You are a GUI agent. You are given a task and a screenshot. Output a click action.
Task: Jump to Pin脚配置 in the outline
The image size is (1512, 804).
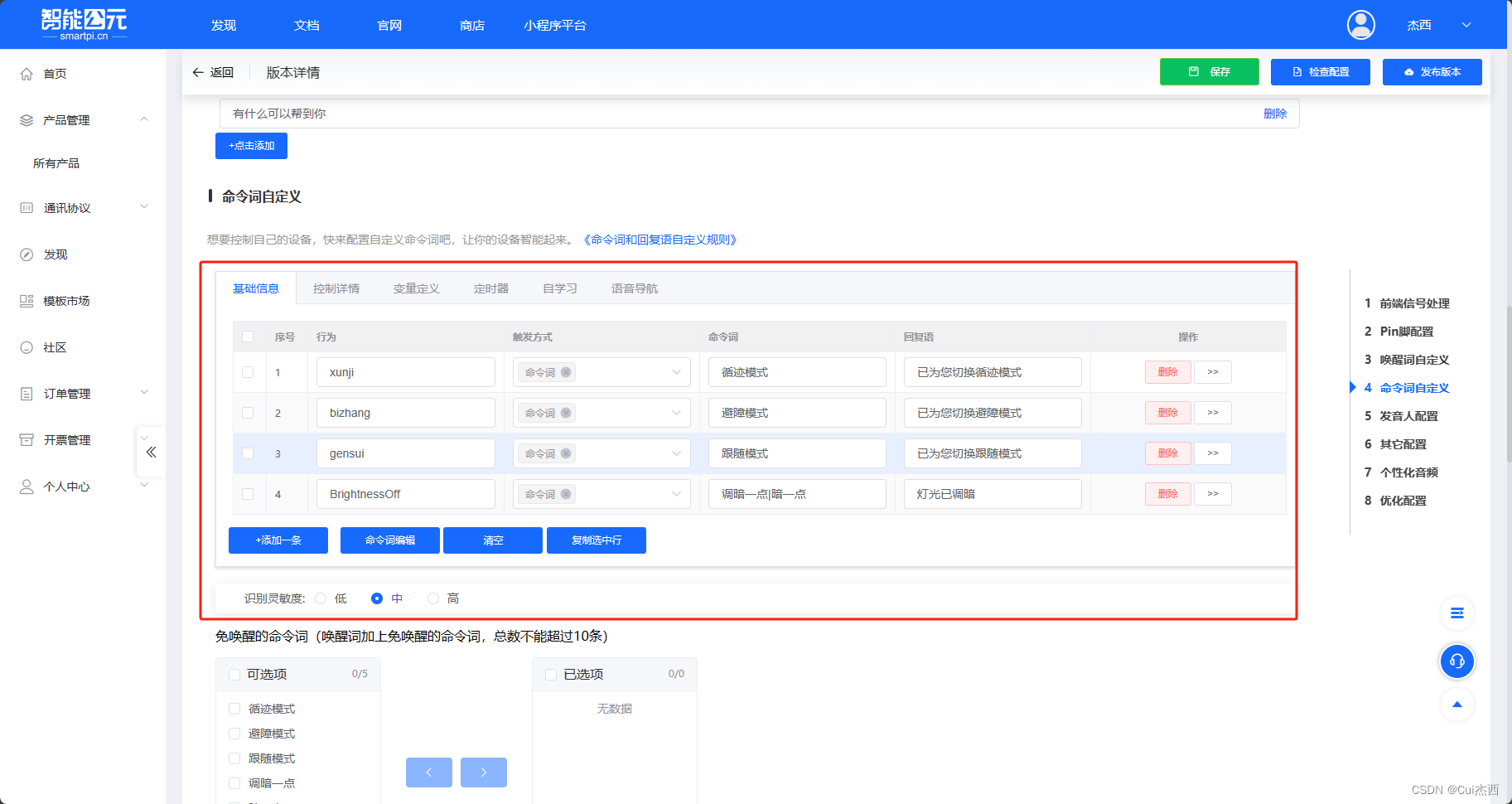1406,332
